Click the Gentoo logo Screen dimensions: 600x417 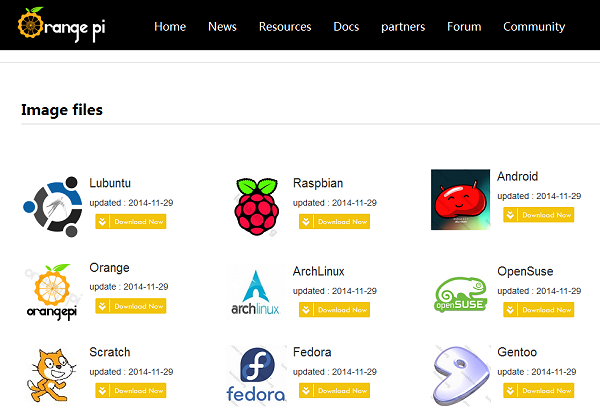[x=461, y=376]
